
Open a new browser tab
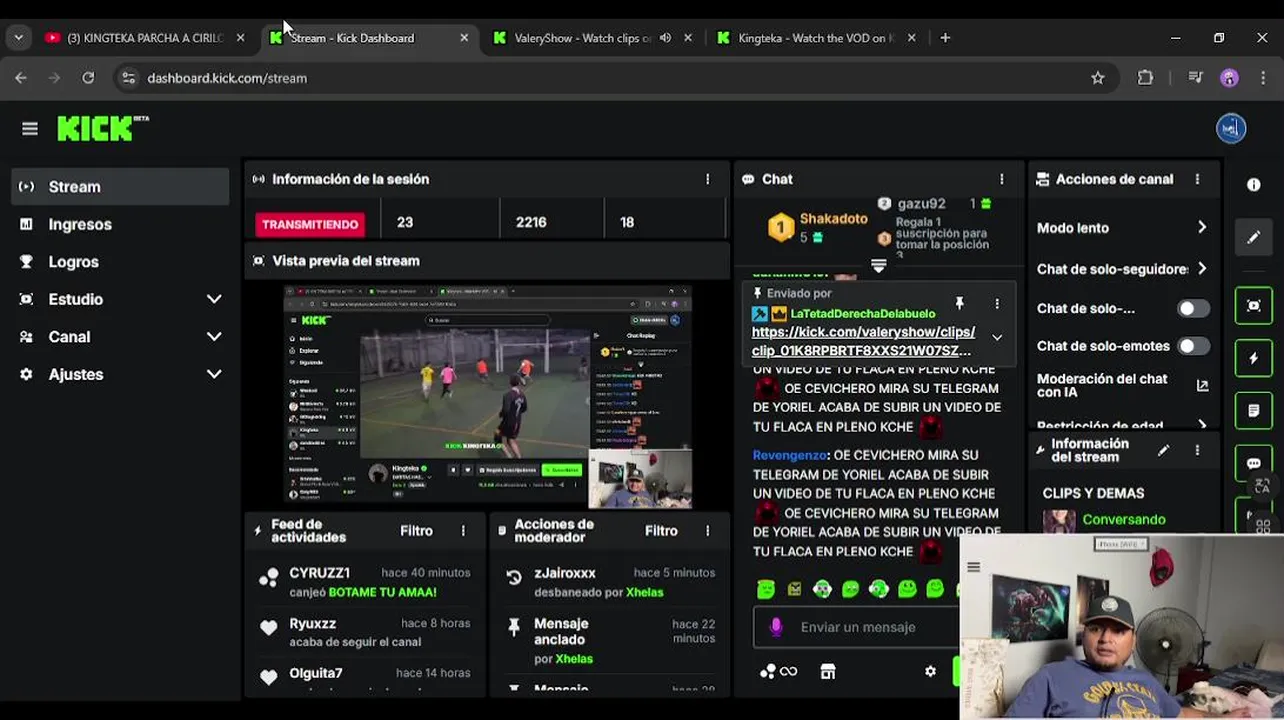[x=945, y=38]
